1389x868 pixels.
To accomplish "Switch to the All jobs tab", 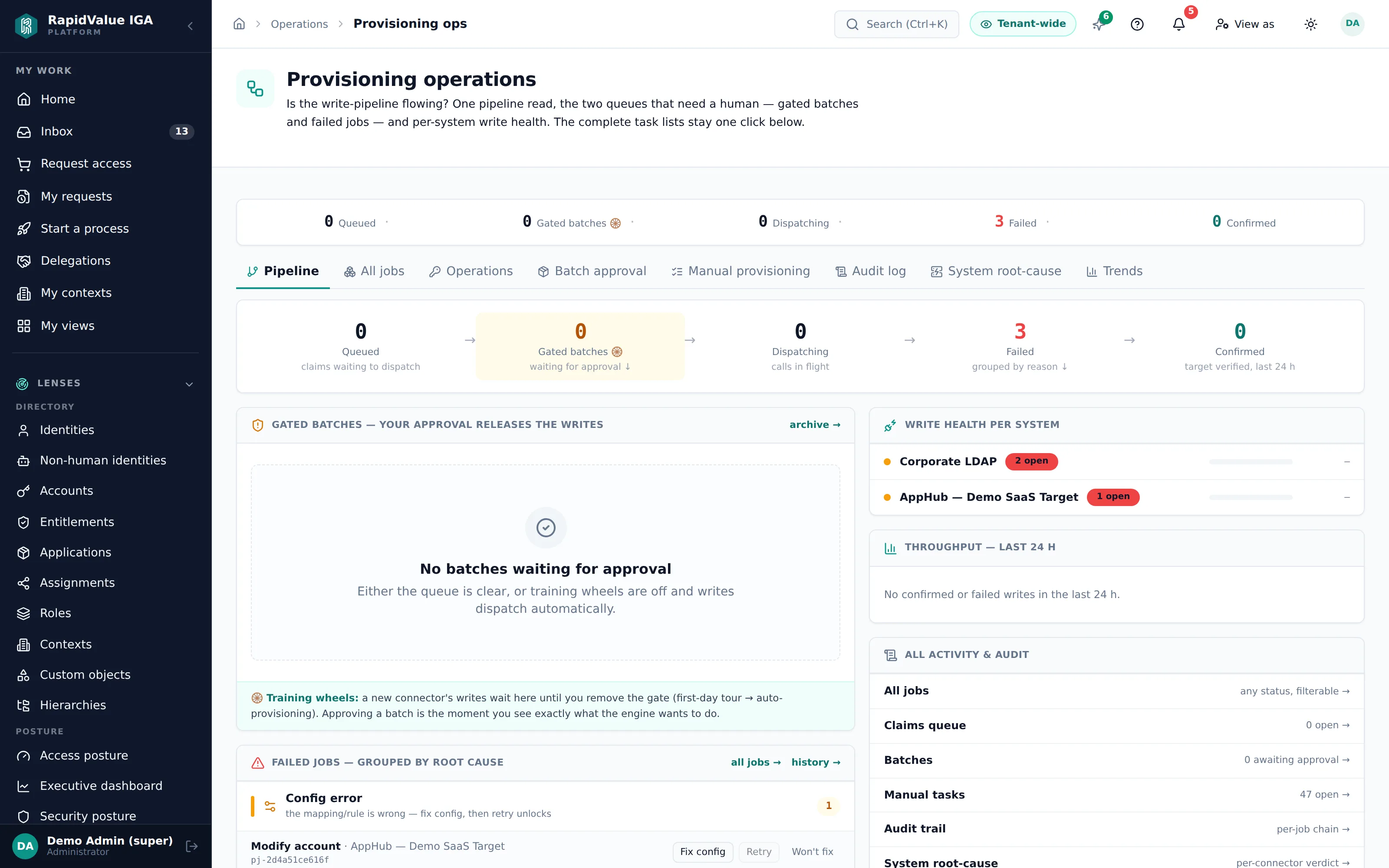I will pos(374,271).
